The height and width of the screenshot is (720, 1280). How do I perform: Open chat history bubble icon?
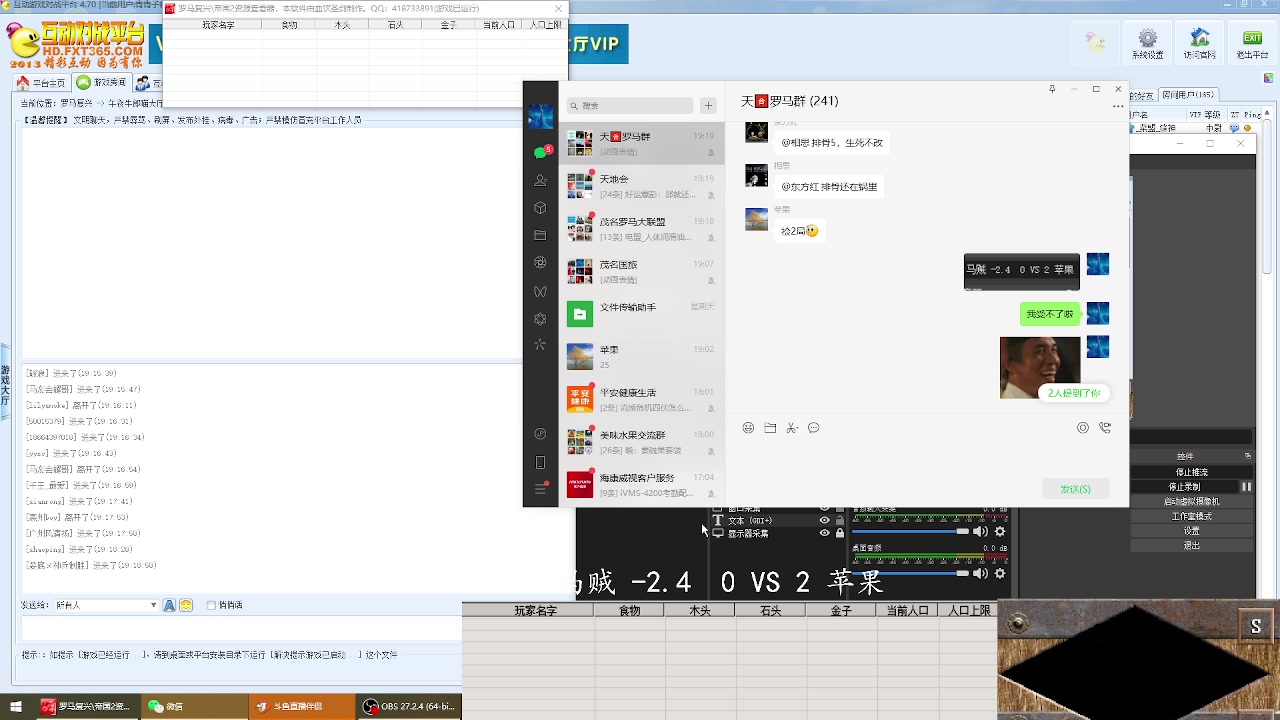(814, 428)
